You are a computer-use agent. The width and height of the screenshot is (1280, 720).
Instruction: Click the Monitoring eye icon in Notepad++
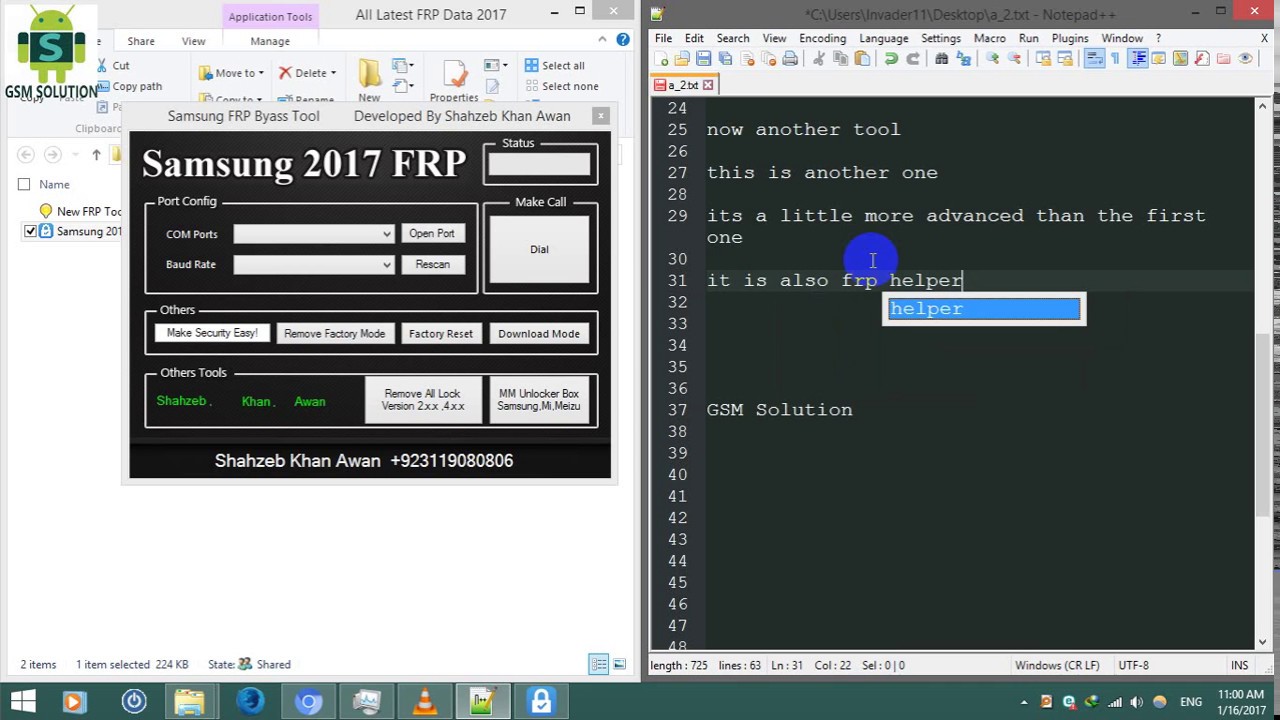point(1246,59)
